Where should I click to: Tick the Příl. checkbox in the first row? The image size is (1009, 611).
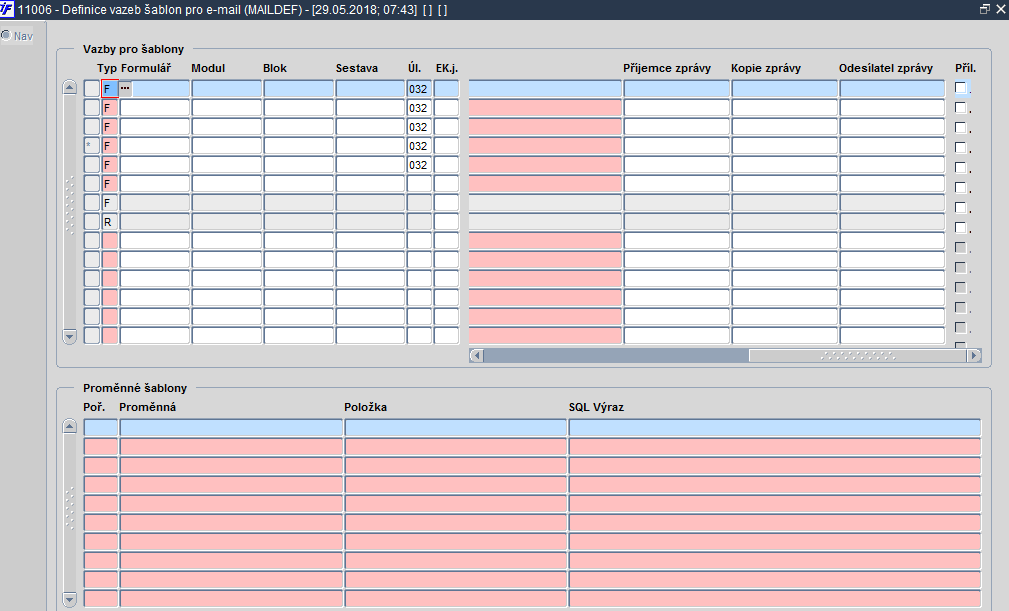tap(961, 87)
